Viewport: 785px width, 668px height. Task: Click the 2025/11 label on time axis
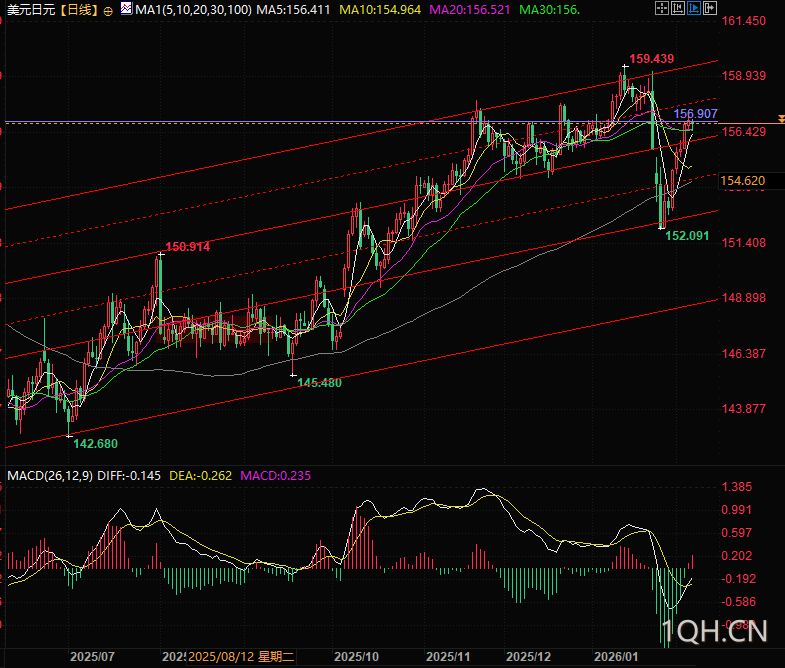click(x=448, y=657)
